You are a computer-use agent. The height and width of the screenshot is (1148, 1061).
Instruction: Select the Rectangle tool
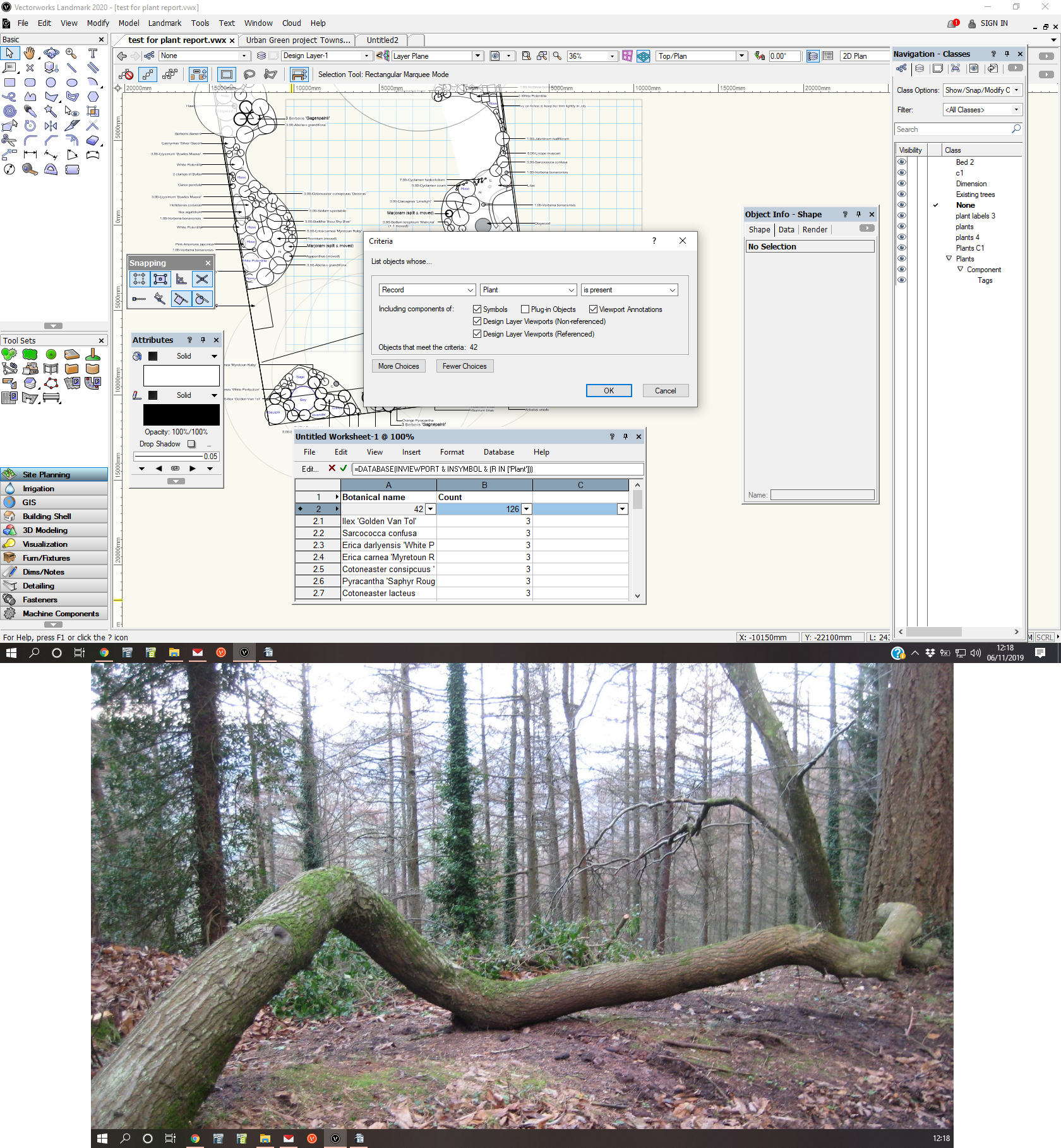(9, 83)
